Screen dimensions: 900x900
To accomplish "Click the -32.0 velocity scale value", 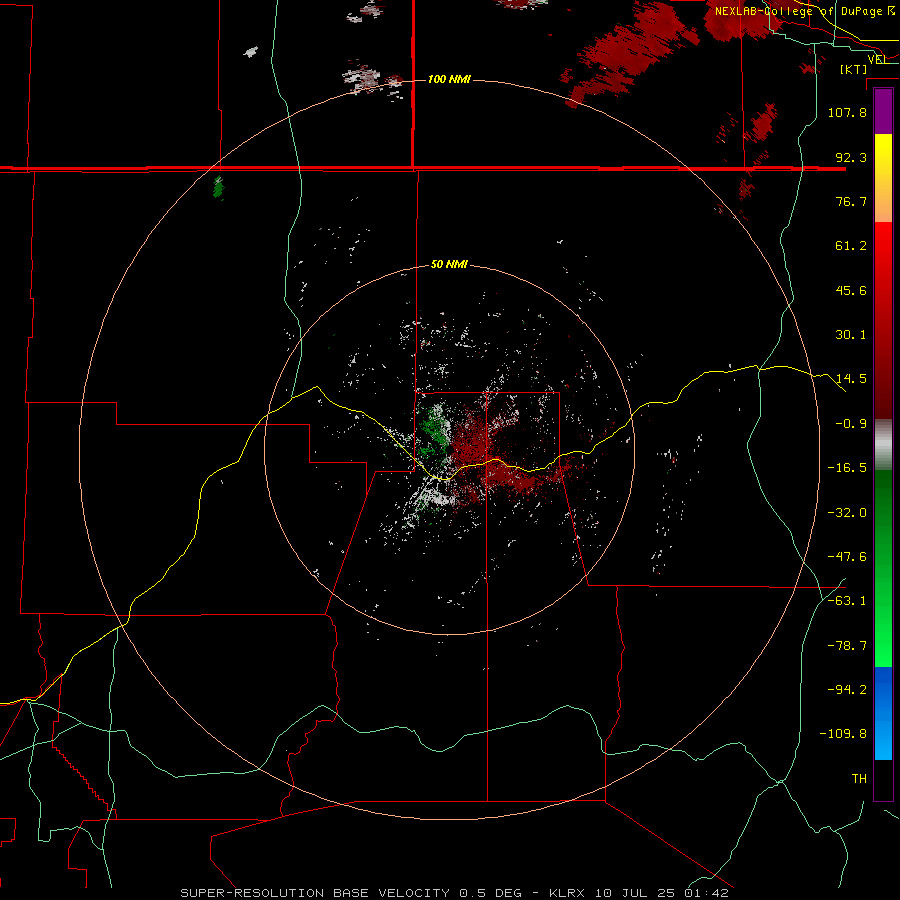I will pos(847,513).
